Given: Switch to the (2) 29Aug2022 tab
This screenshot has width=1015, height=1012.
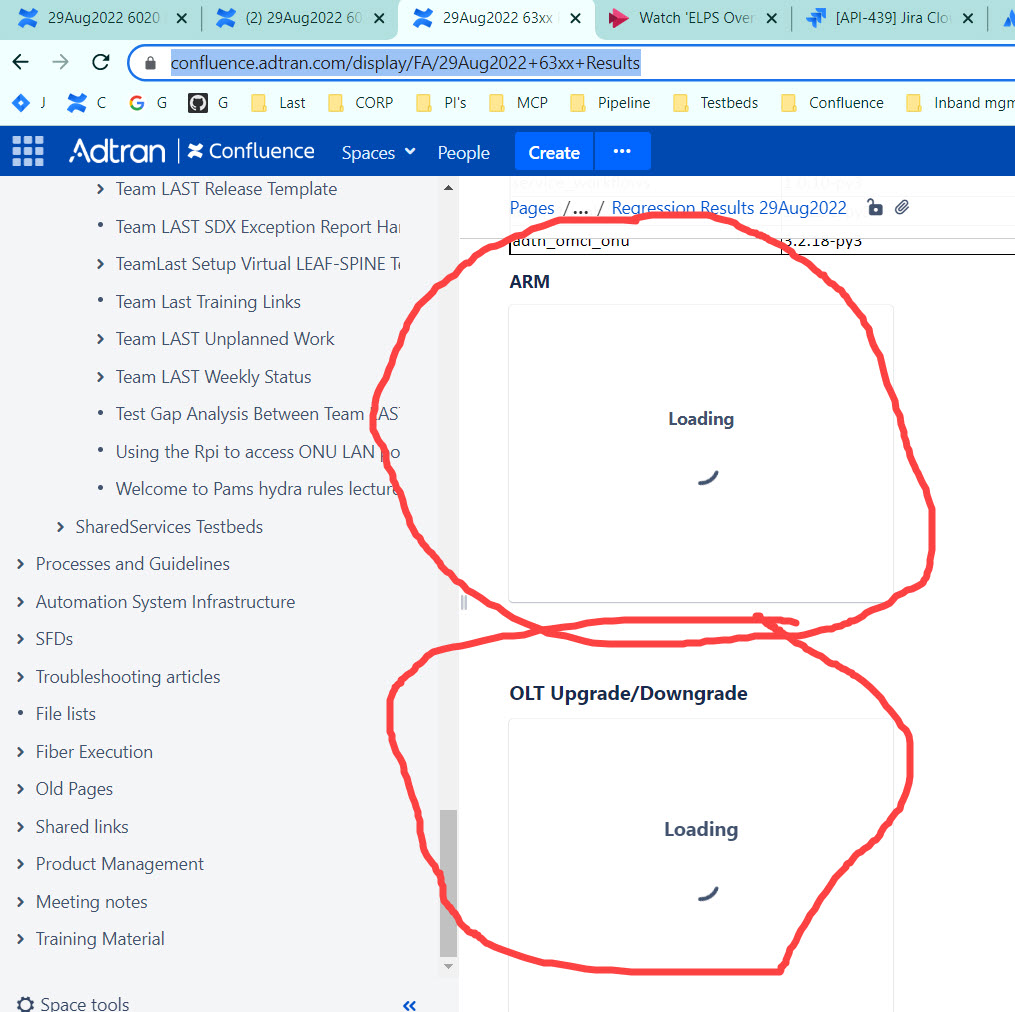Looking at the screenshot, I should tap(301, 18).
